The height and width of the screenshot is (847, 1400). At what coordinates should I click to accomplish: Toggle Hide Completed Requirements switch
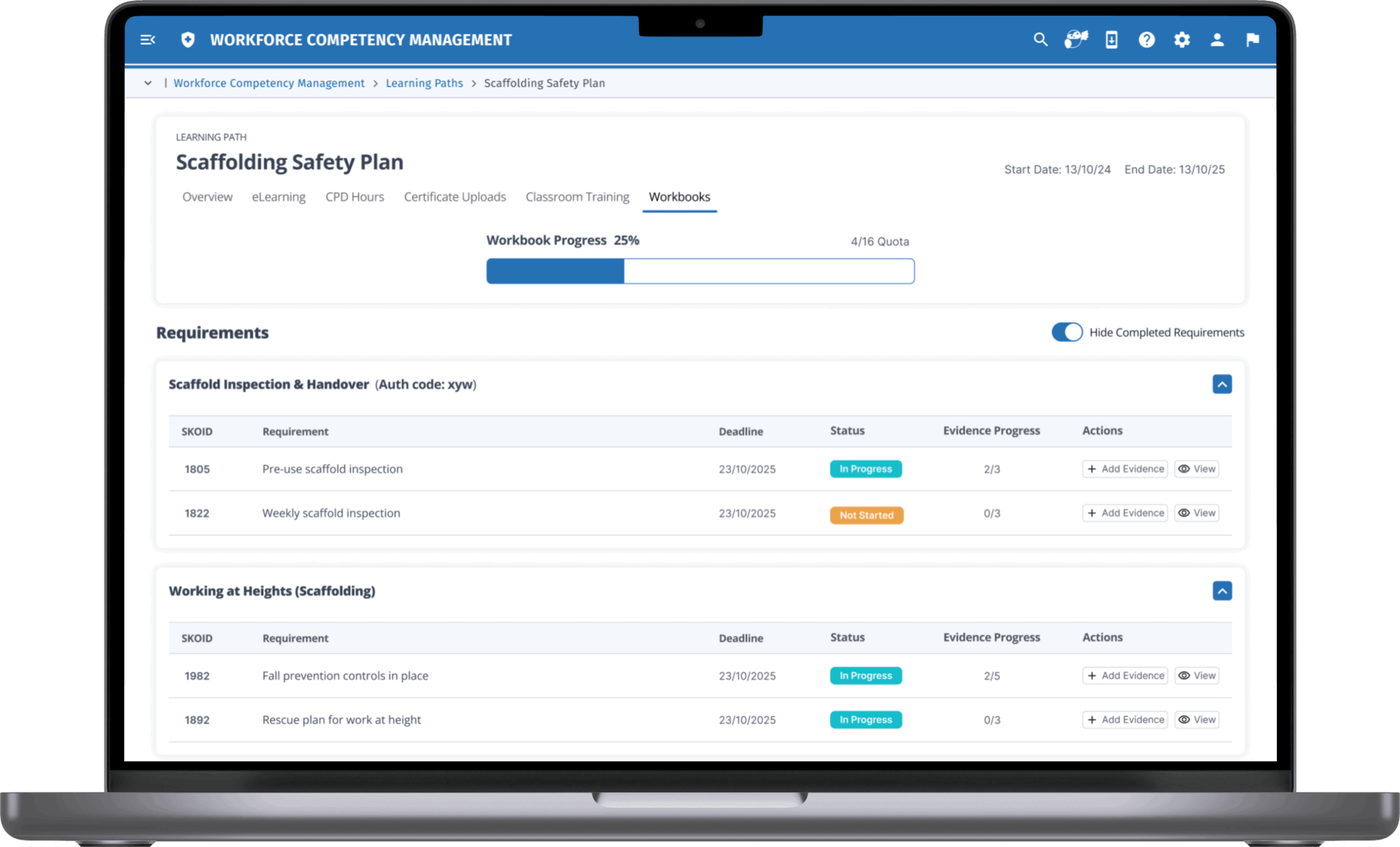point(1066,332)
